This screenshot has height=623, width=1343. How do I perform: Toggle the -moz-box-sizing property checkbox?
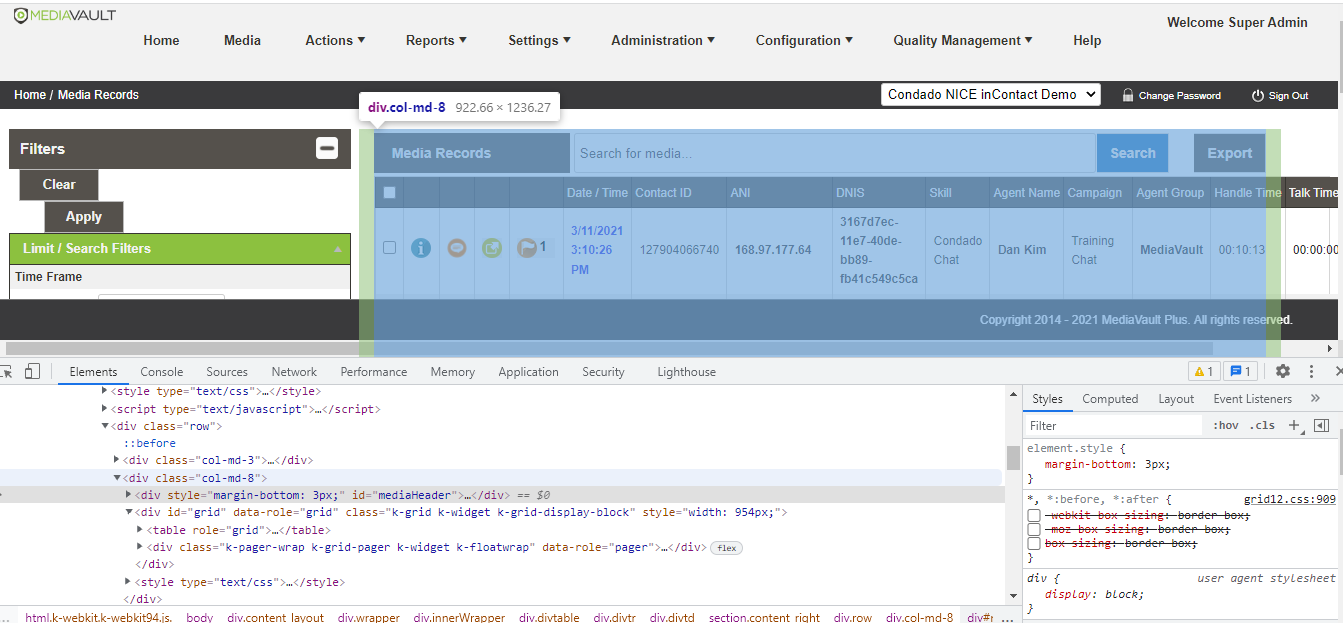click(x=1034, y=529)
